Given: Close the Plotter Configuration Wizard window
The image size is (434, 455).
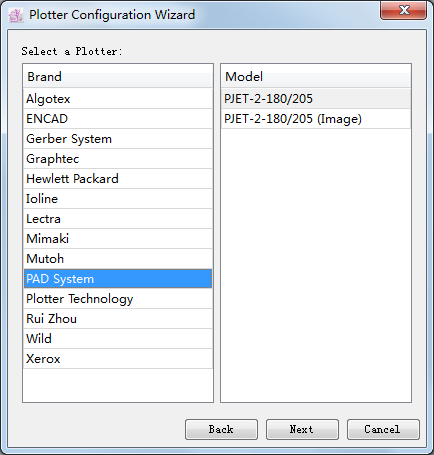Looking at the screenshot, I should (x=403, y=10).
